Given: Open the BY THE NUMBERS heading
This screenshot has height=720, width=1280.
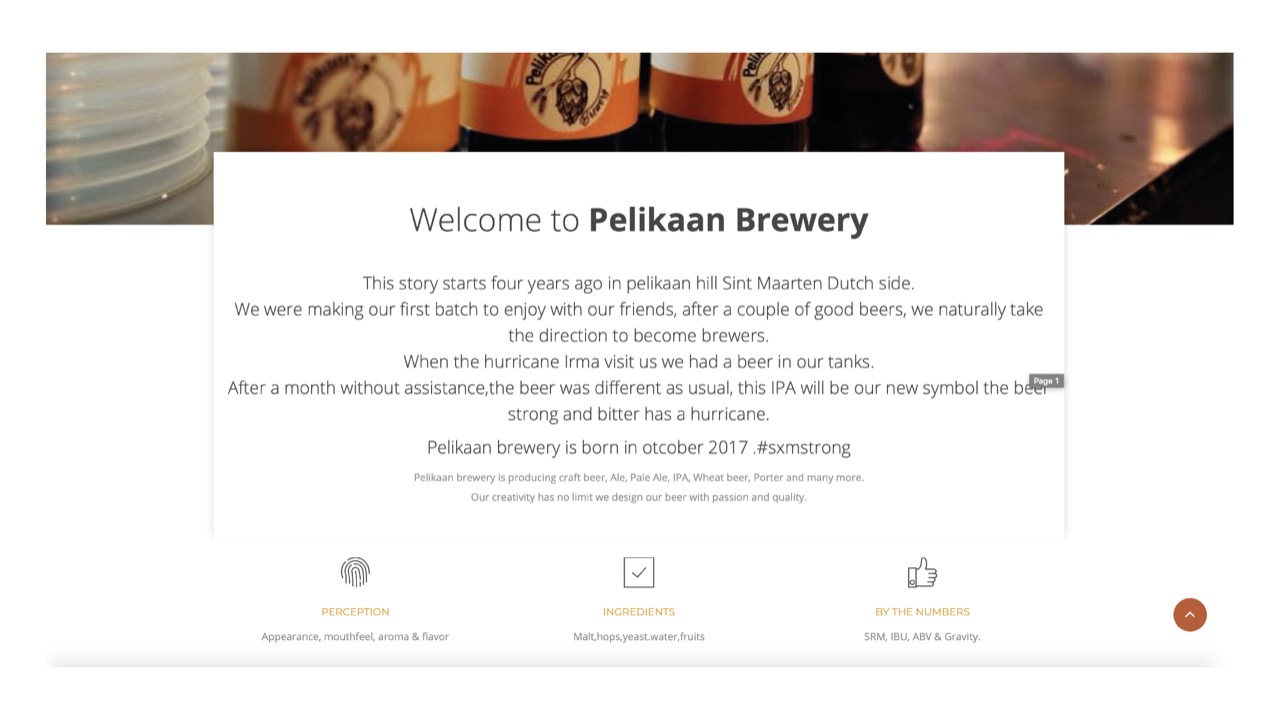Looking at the screenshot, I should tap(922, 612).
